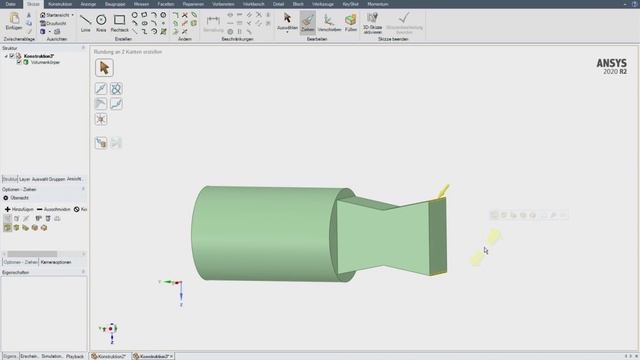The height and width of the screenshot is (360, 640).
Task: Collapse the Konstruktion2 tree node
Action: click(6, 56)
